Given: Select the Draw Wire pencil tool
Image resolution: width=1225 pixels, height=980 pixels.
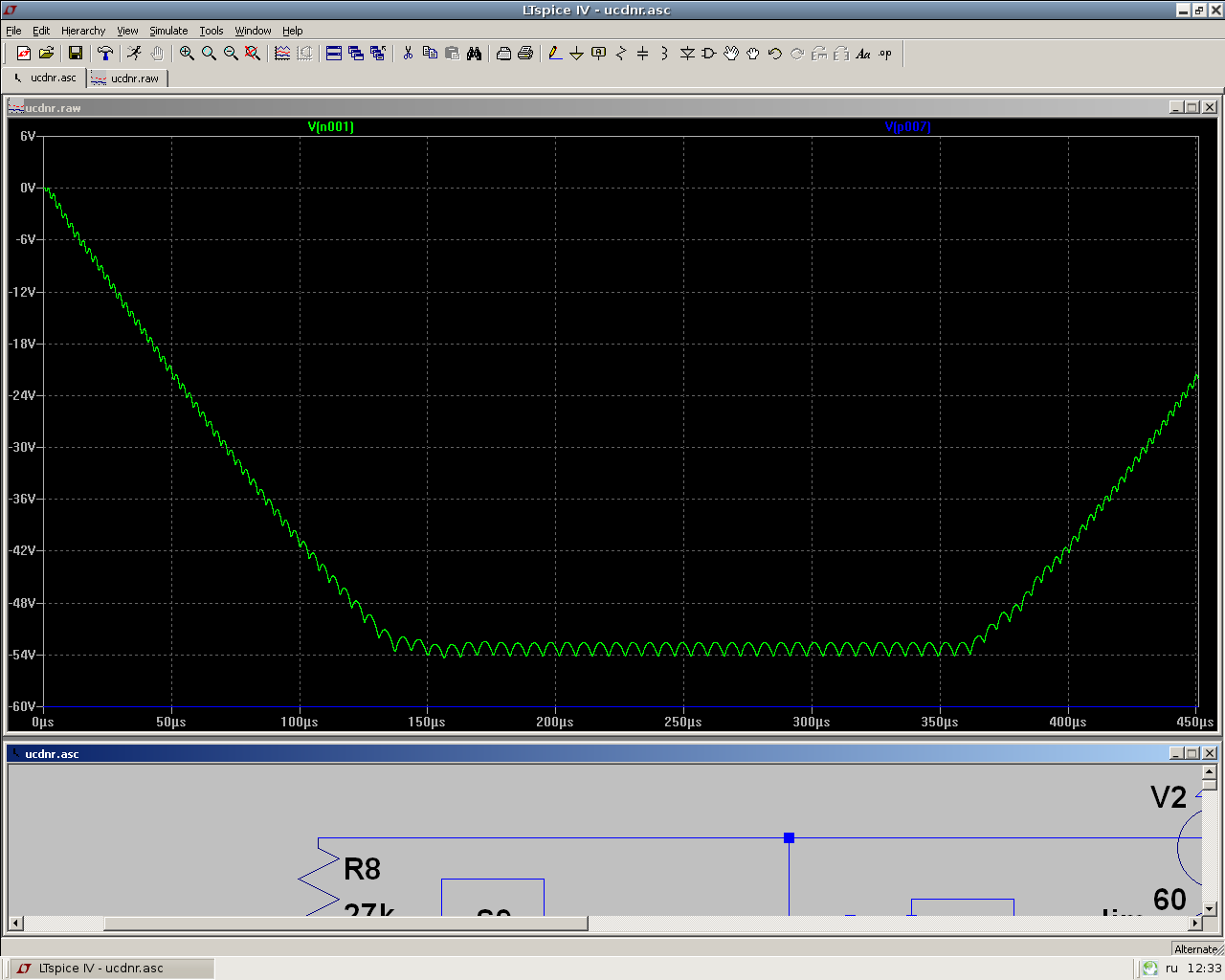Looking at the screenshot, I should point(555,54).
